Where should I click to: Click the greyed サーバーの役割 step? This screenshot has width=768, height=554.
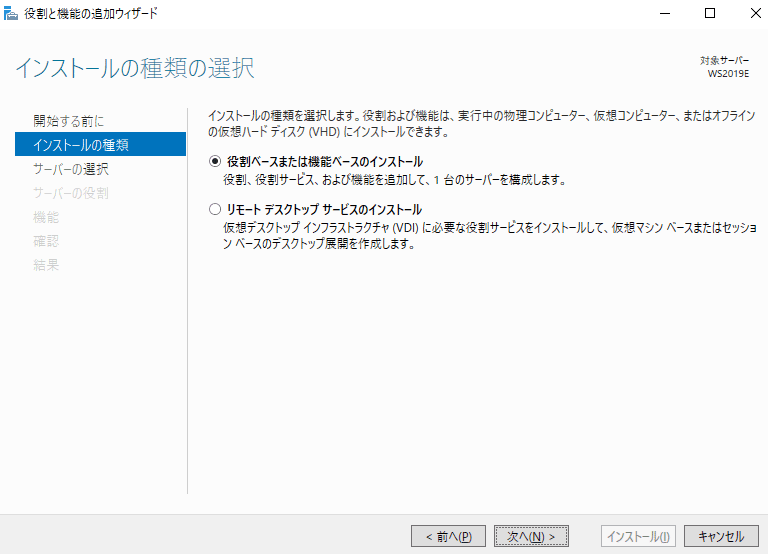(x=71, y=193)
